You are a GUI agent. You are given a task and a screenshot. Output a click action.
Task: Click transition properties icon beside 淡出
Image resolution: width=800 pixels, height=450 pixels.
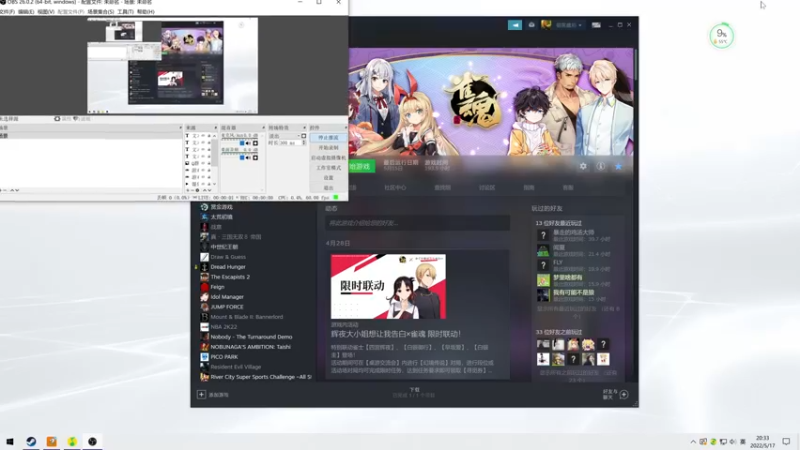304,136
